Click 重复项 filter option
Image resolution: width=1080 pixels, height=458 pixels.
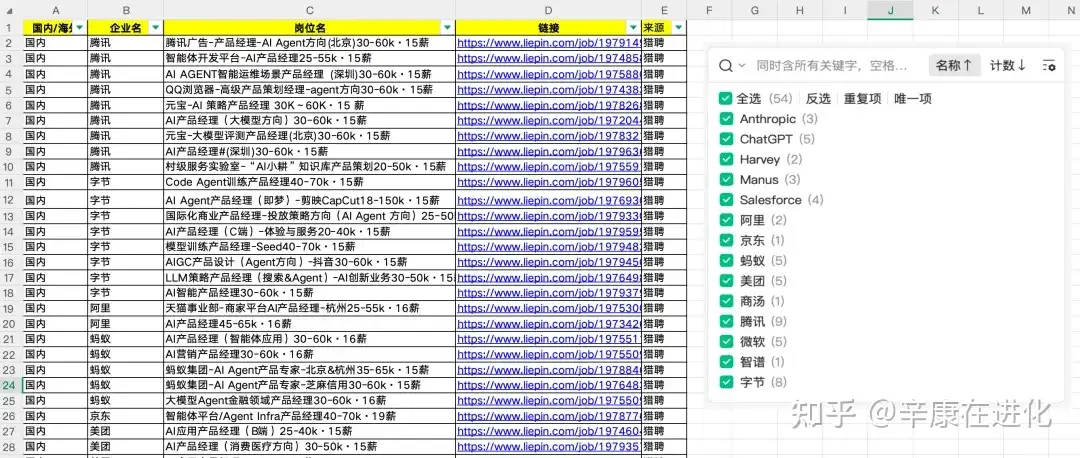click(x=862, y=98)
